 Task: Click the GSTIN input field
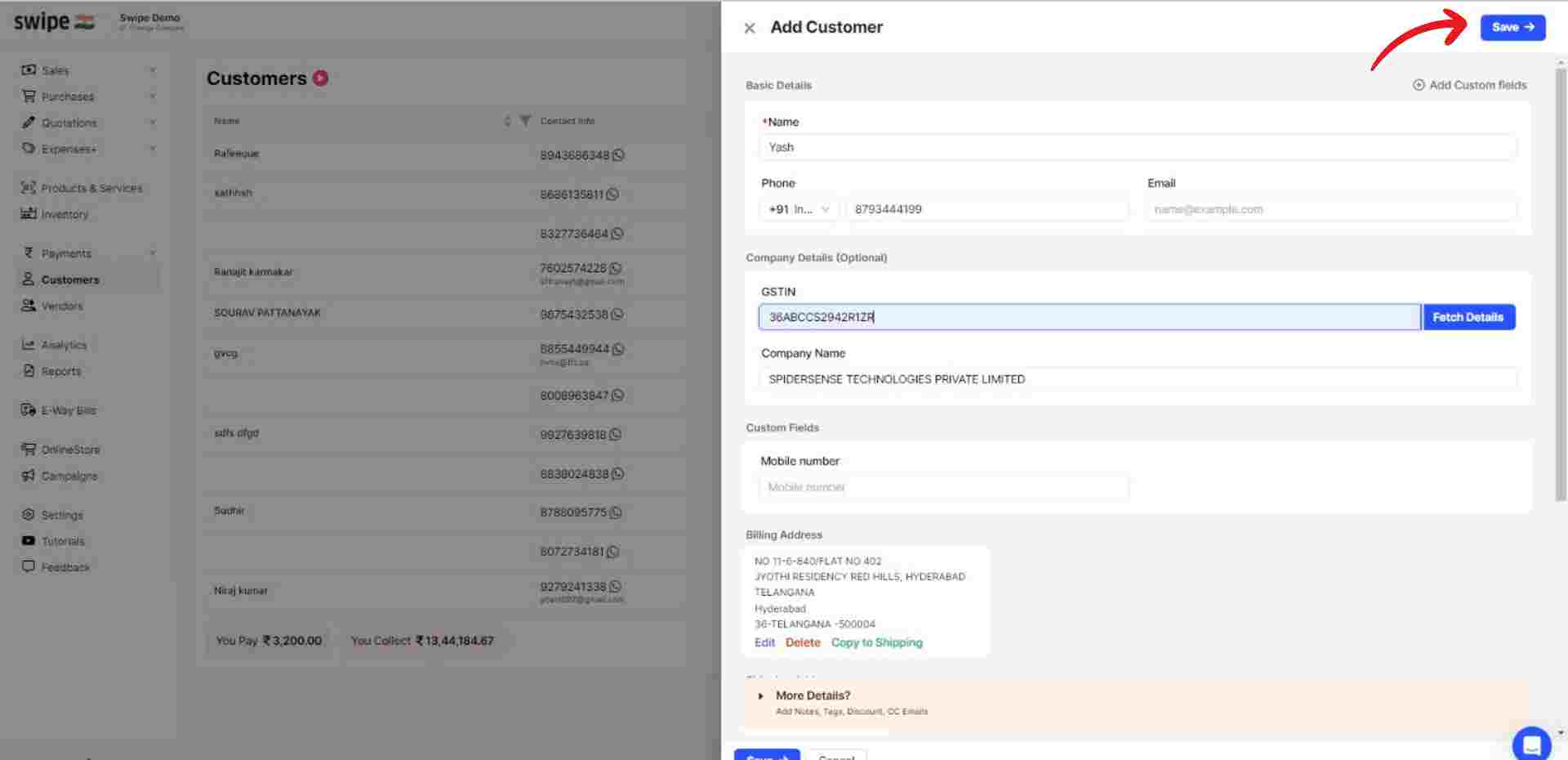pyautogui.click(x=1089, y=317)
